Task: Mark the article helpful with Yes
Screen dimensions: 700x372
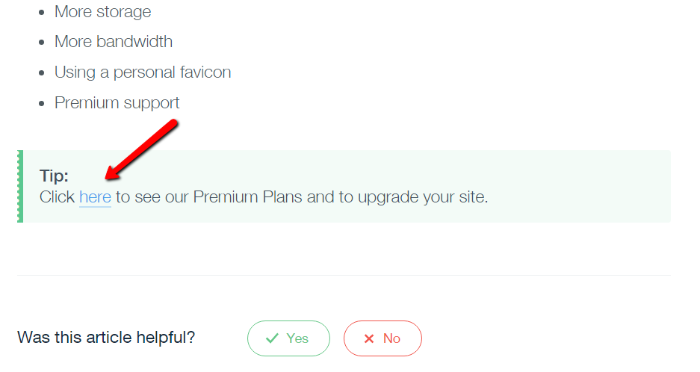Action: coord(288,339)
